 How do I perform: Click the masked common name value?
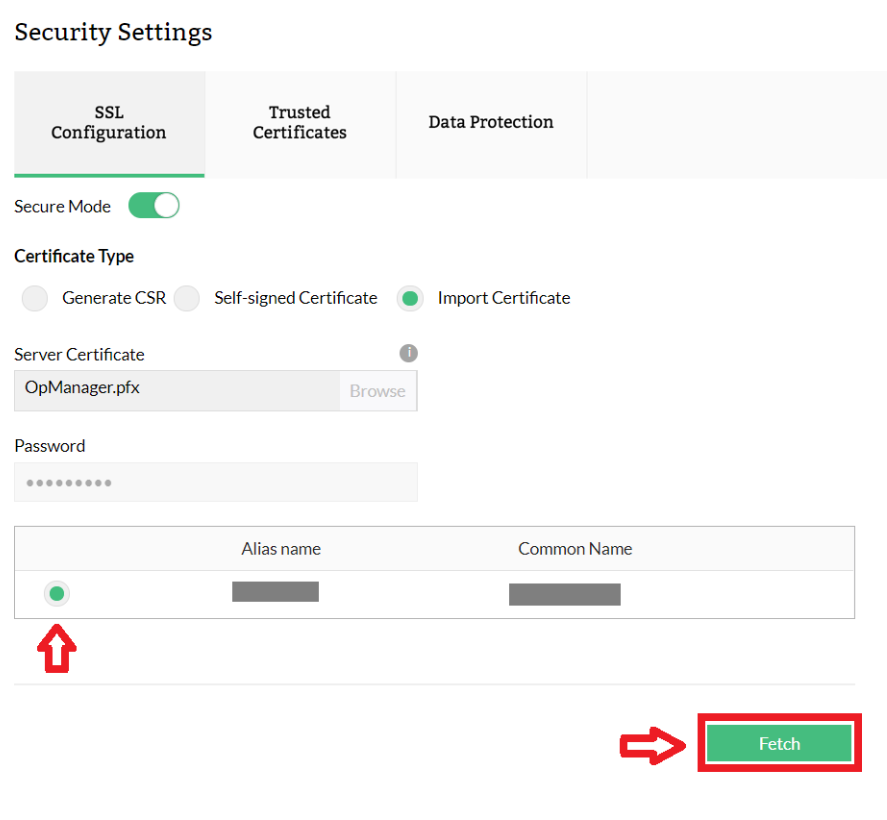click(564, 594)
